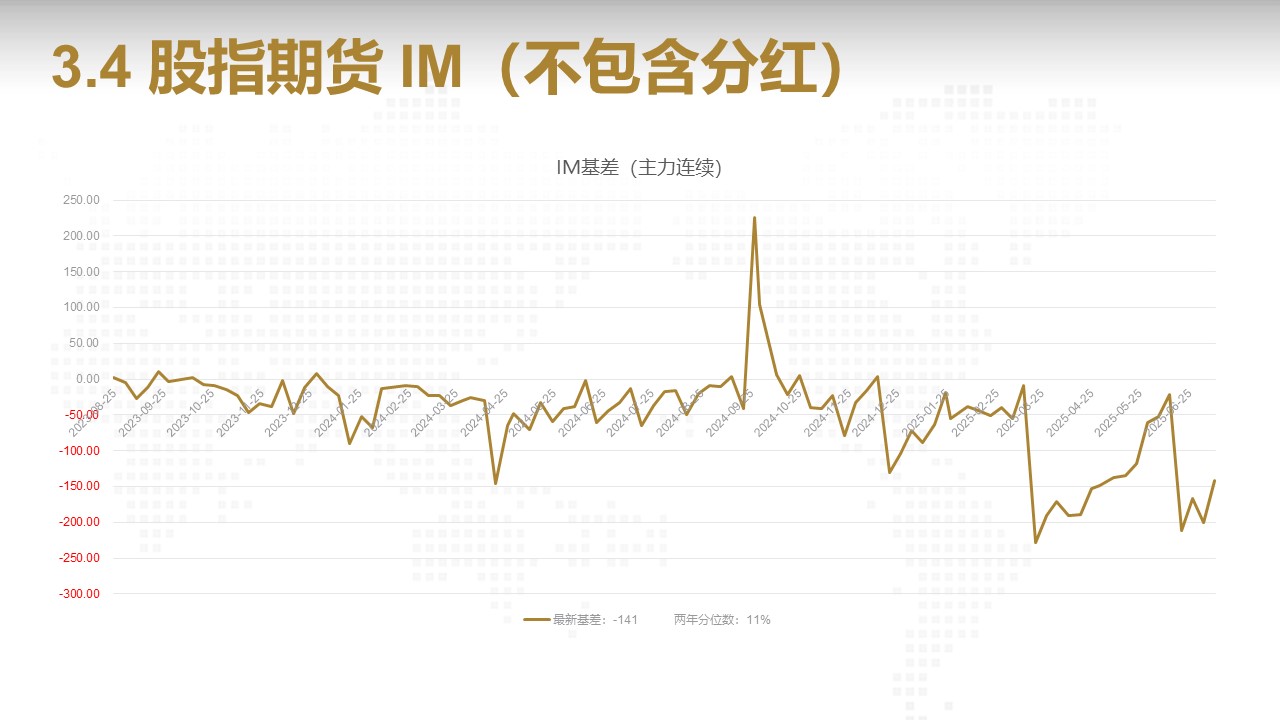Viewport: 1280px width, 720px height.
Task: Click the 2025-05-25 x-axis date label
Action: pos(1119,412)
